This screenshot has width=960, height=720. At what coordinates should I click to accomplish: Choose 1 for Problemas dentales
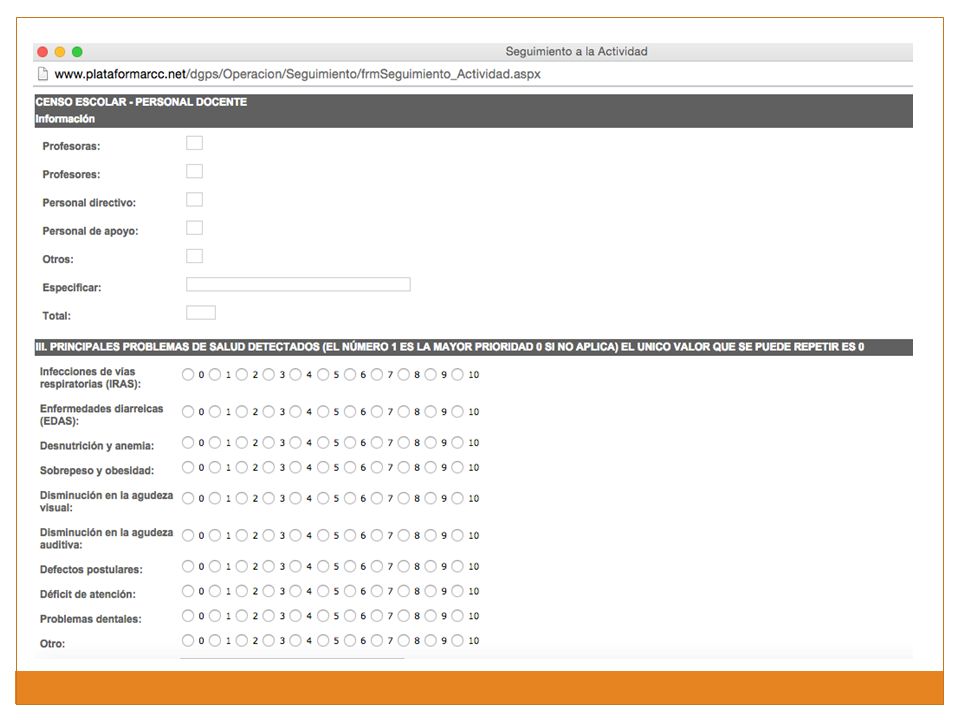(x=215, y=616)
